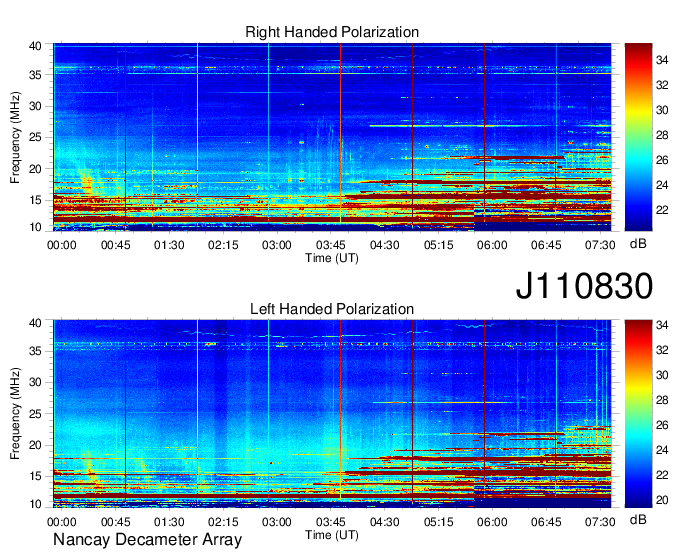Click "Time (UT)" label under Right Handed plot

click(332, 258)
